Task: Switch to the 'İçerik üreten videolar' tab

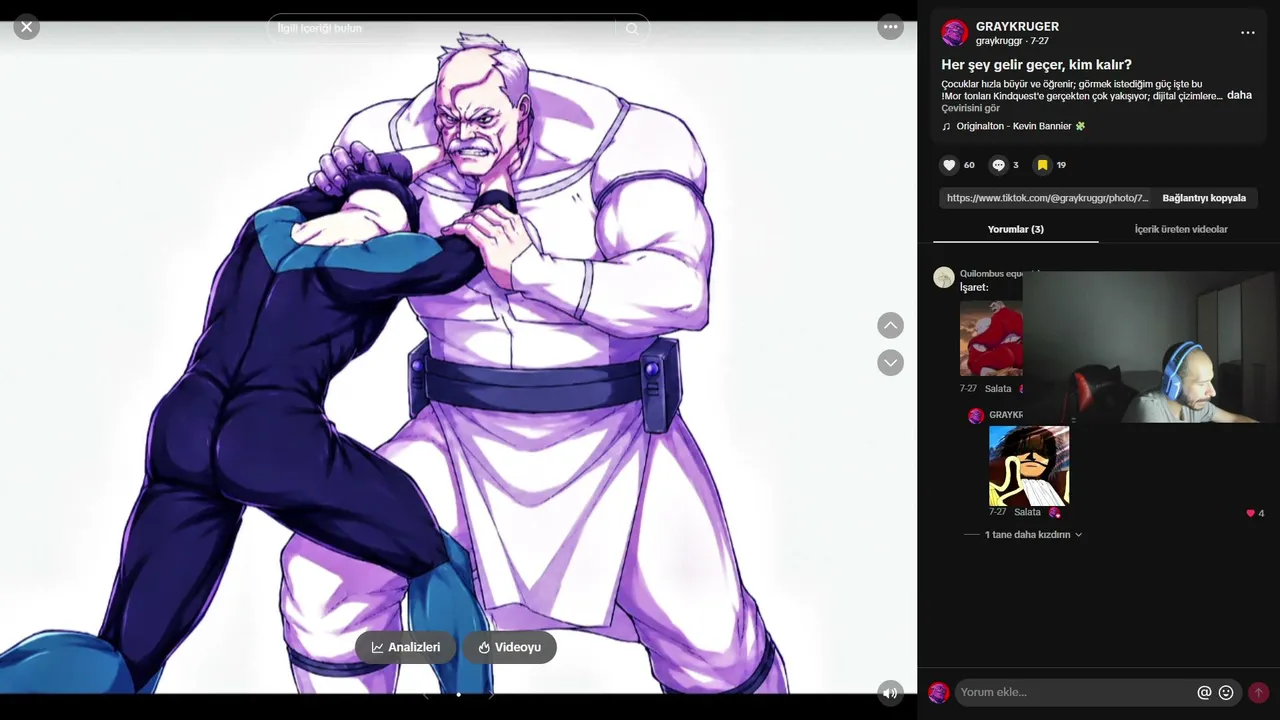Action: [1181, 229]
